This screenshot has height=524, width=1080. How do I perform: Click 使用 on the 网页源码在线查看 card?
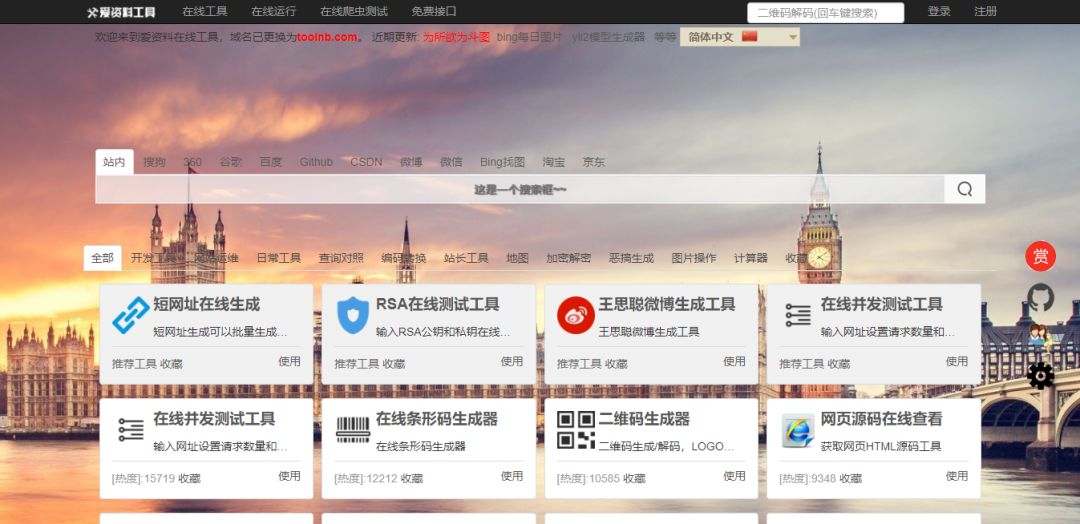tap(957, 476)
